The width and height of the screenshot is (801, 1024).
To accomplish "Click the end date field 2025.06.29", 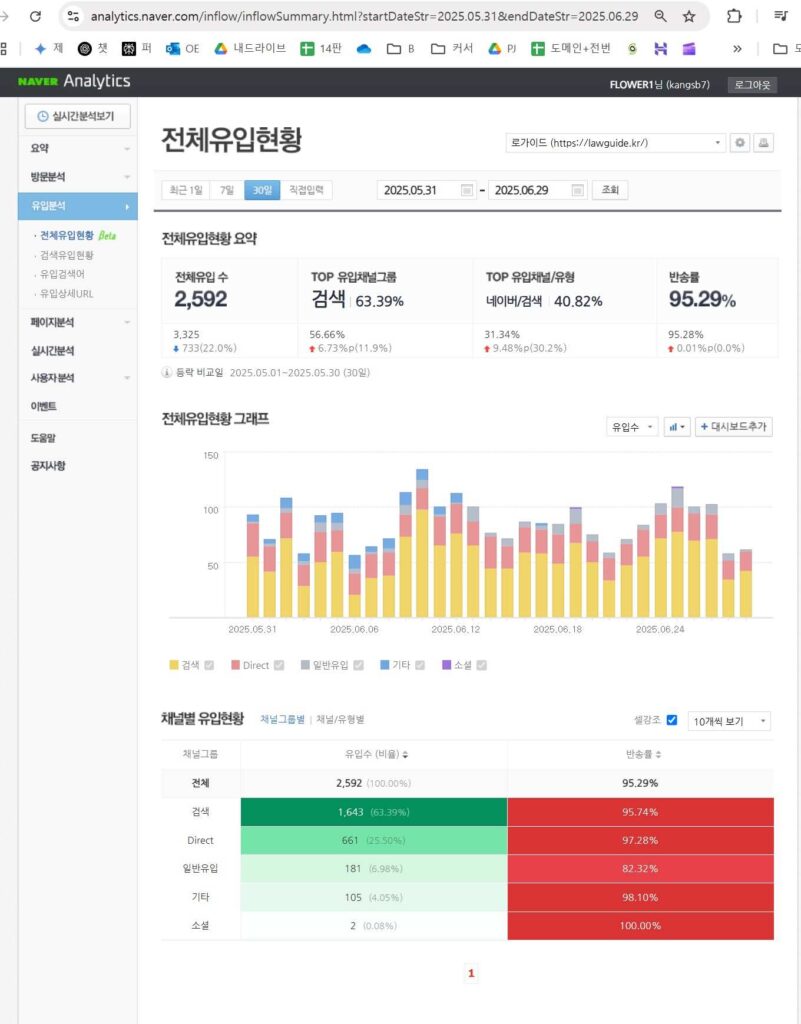I will coord(537,190).
